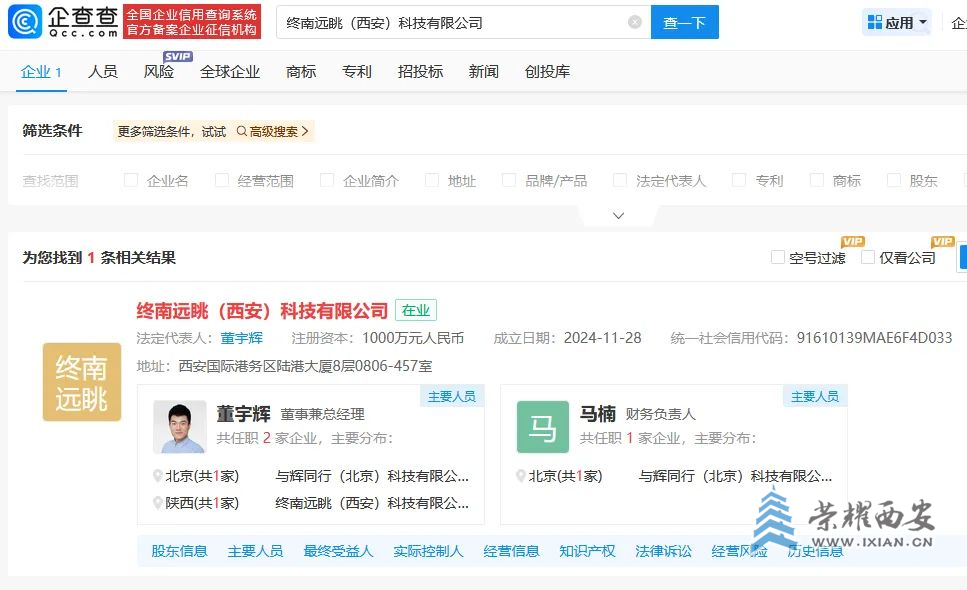Open the Qcc.com logo homepage
The image size is (967, 590).
[62, 22]
